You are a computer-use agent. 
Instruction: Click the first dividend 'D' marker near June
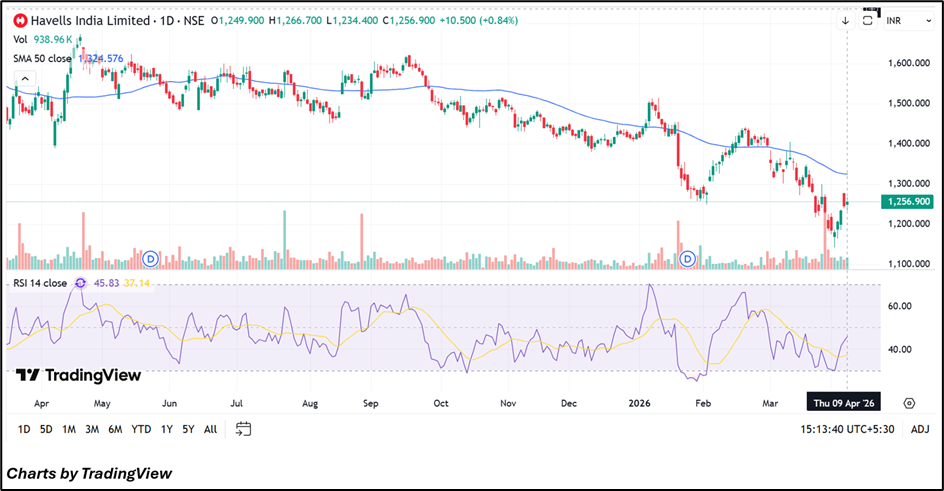tap(152, 259)
